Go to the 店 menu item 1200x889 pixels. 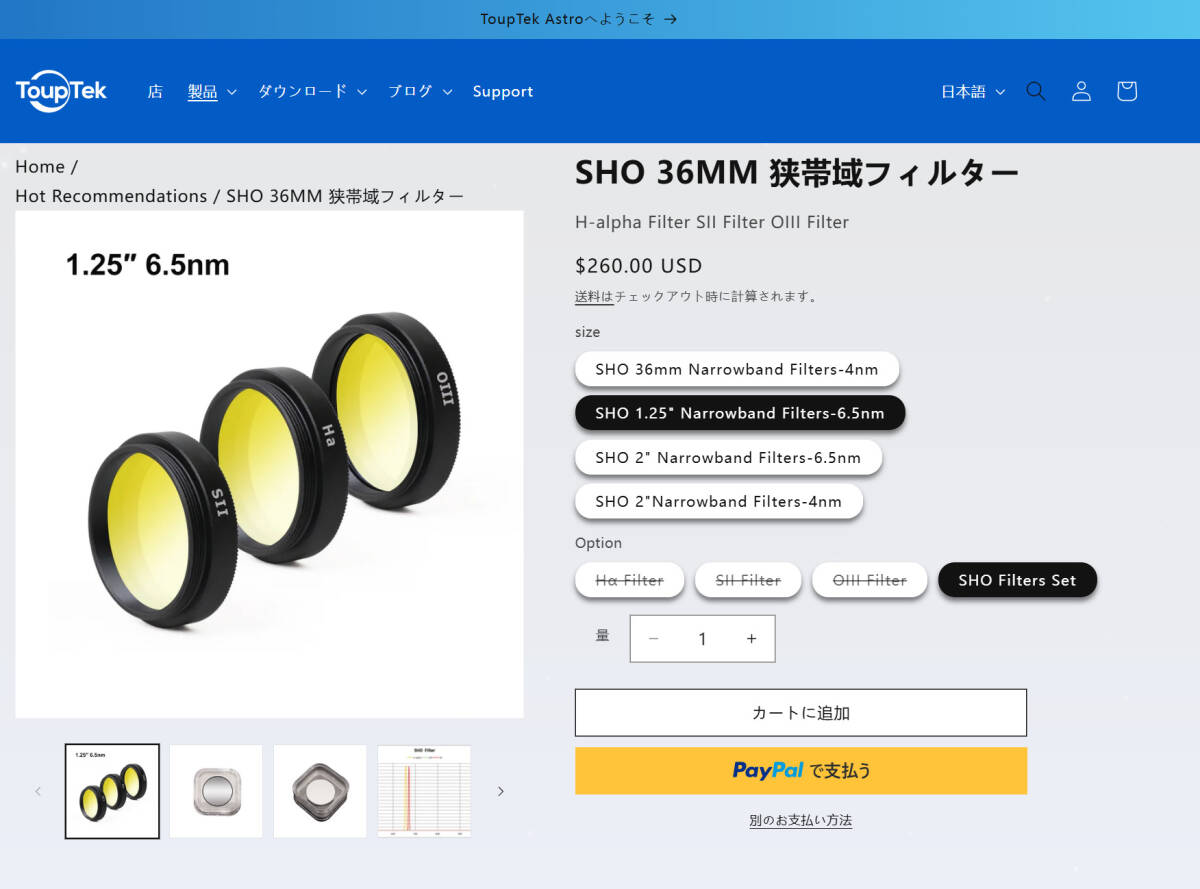pyautogui.click(x=155, y=91)
